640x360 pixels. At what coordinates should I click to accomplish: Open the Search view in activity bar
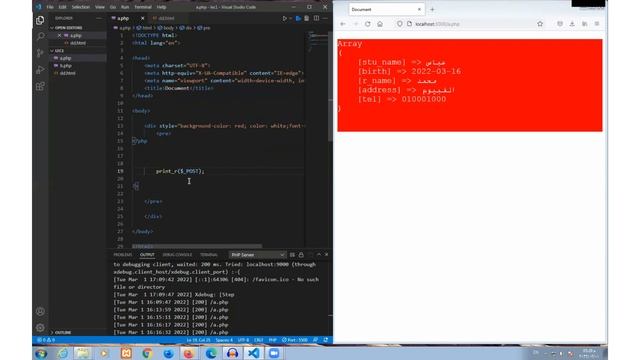point(40,37)
